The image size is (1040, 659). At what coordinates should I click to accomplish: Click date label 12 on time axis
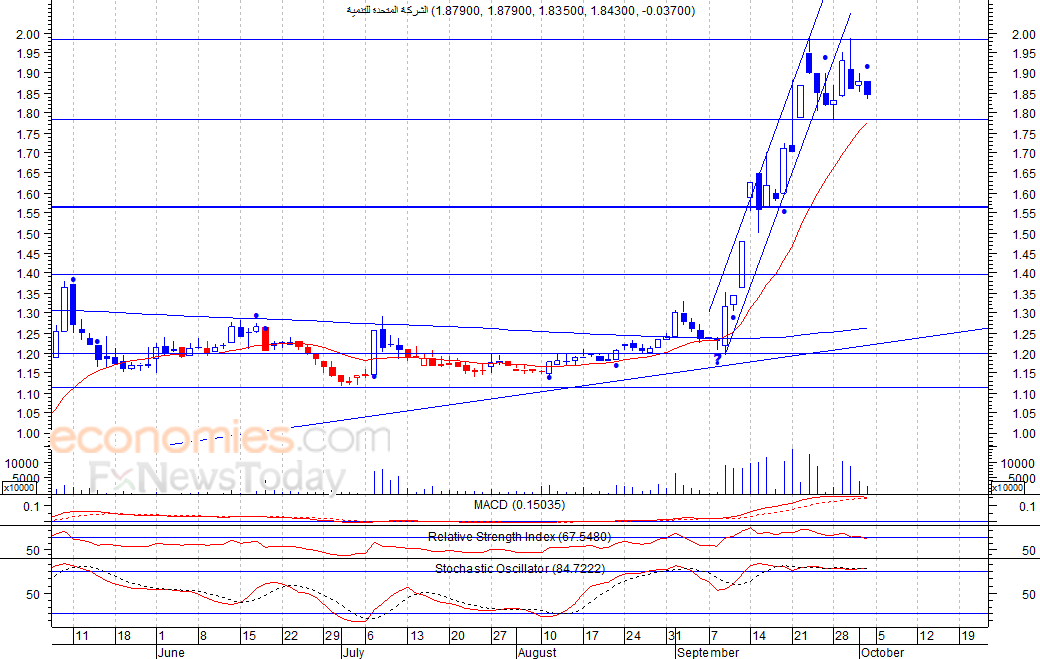click(926, 636)
